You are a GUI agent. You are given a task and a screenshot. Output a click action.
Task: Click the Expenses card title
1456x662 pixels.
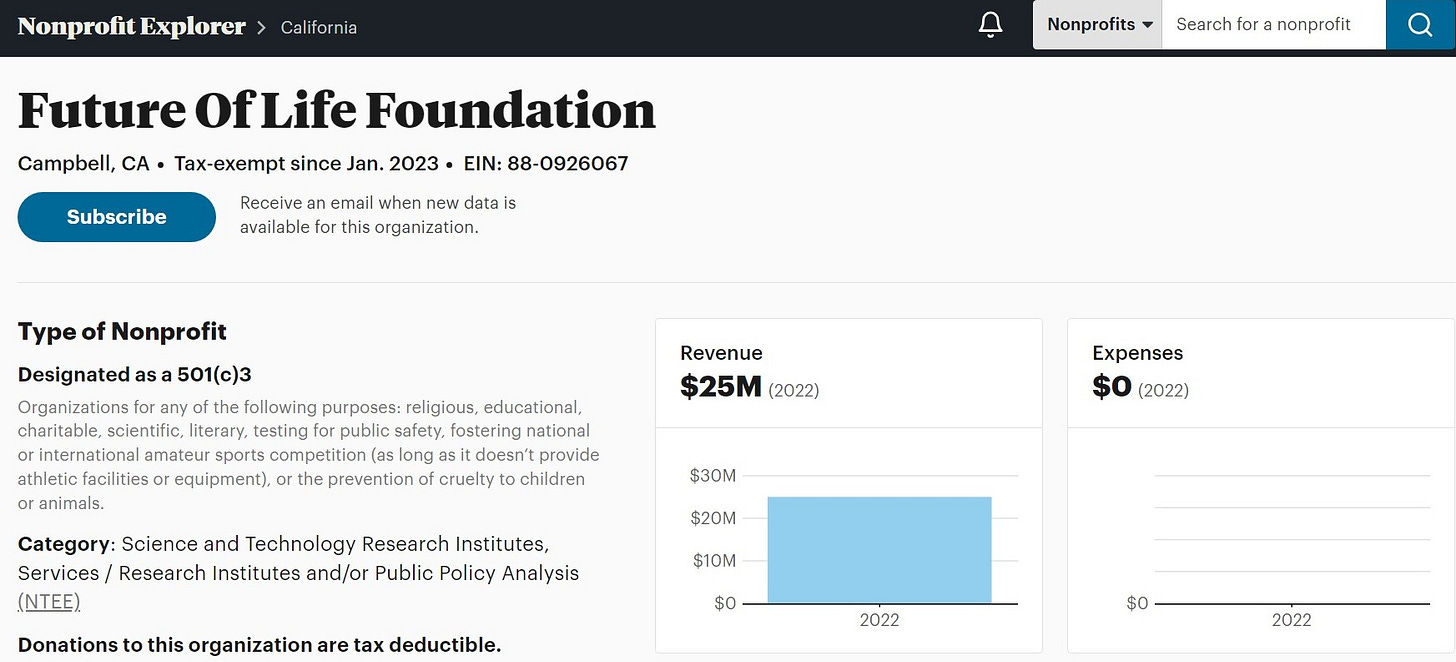1138,353
